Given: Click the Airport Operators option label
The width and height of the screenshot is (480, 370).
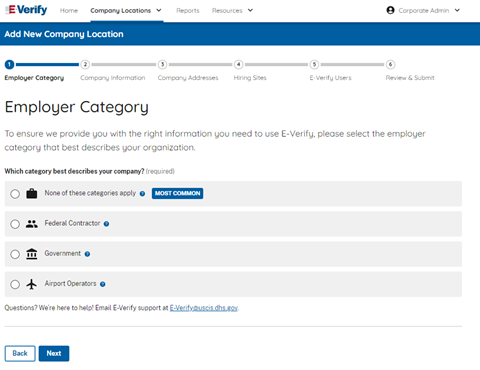Looking at the screenshot, I should click(70, 284).
